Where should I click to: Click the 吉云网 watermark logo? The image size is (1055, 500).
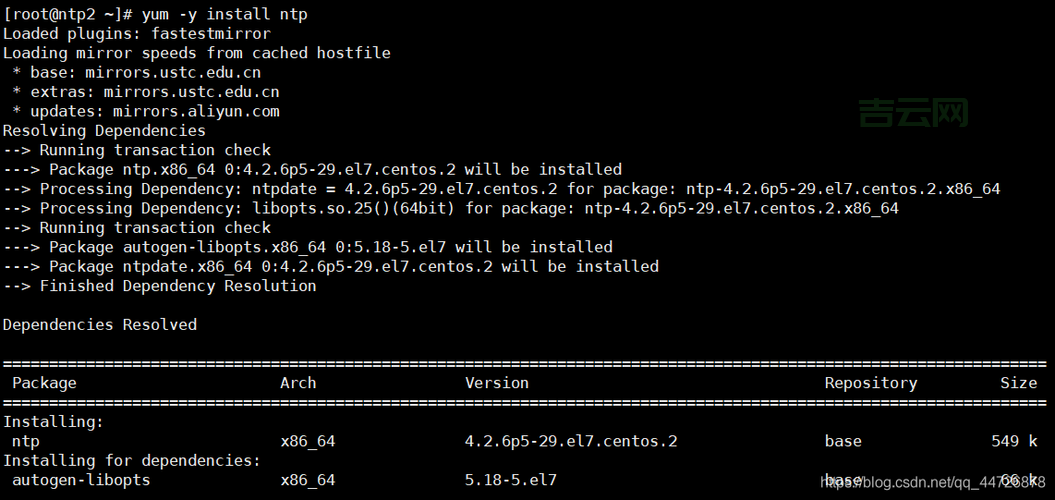point(914,113)
